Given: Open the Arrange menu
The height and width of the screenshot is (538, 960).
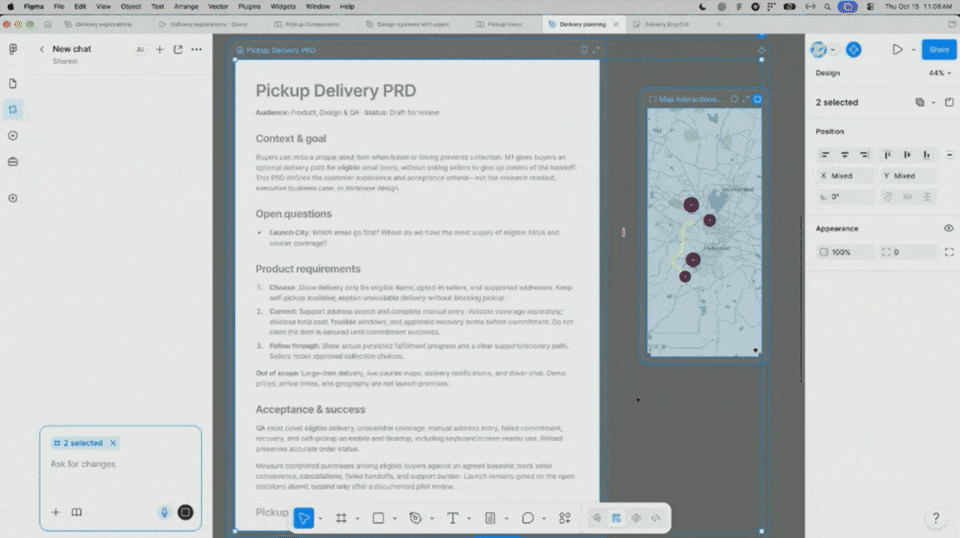Looking at the screenshot, I should coord(186,7).
